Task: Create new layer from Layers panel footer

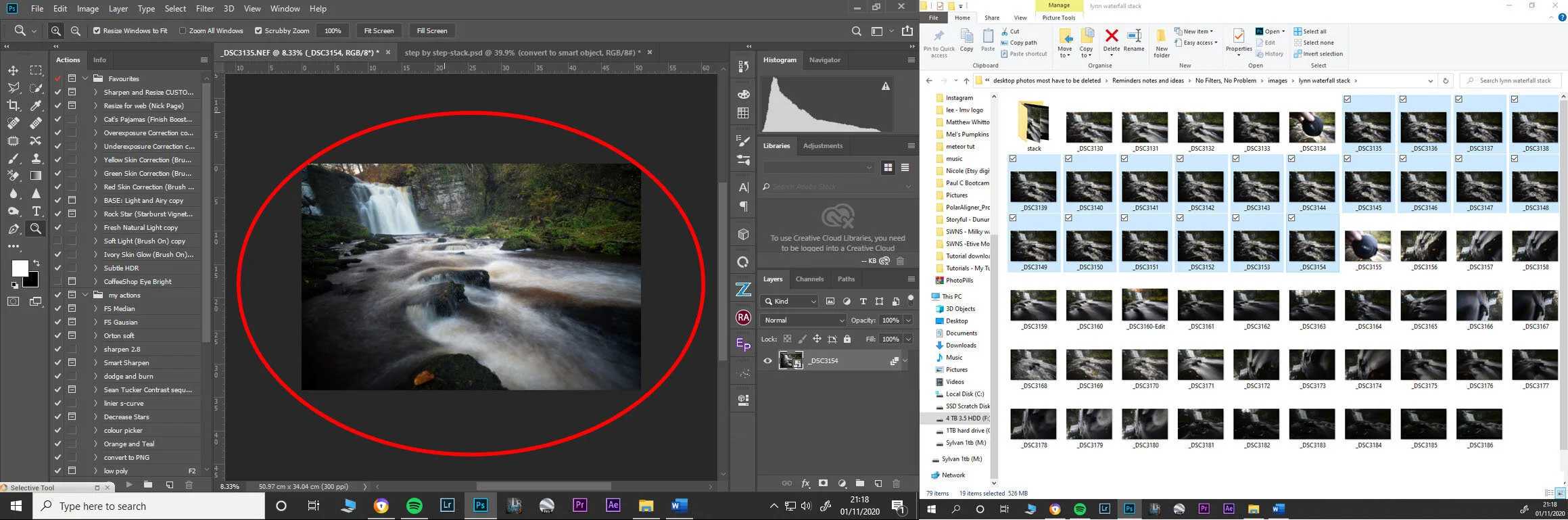Action: [x=878, y=483]
